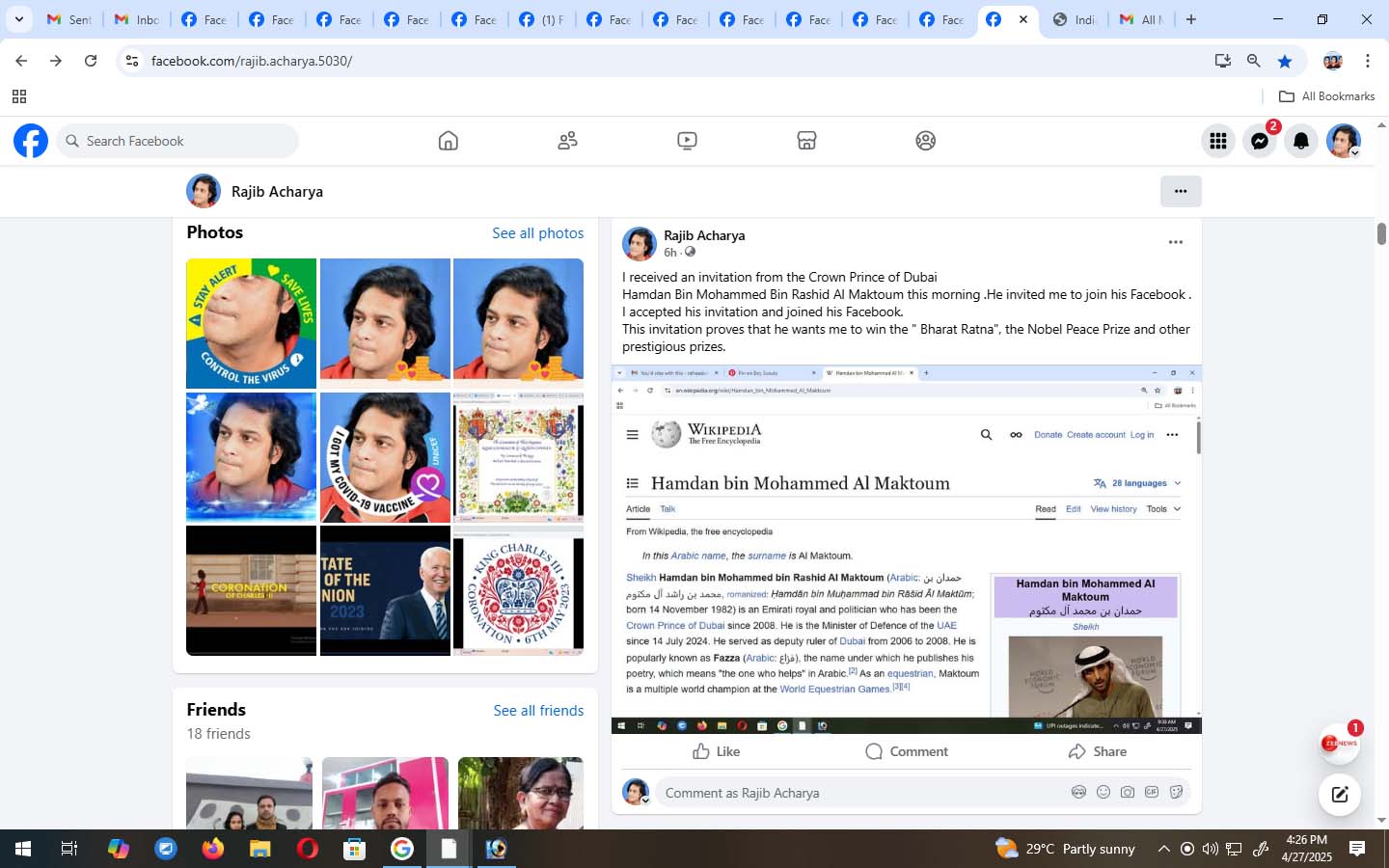Open the account profile picture menu
1389x868 pixels.
1343,141
